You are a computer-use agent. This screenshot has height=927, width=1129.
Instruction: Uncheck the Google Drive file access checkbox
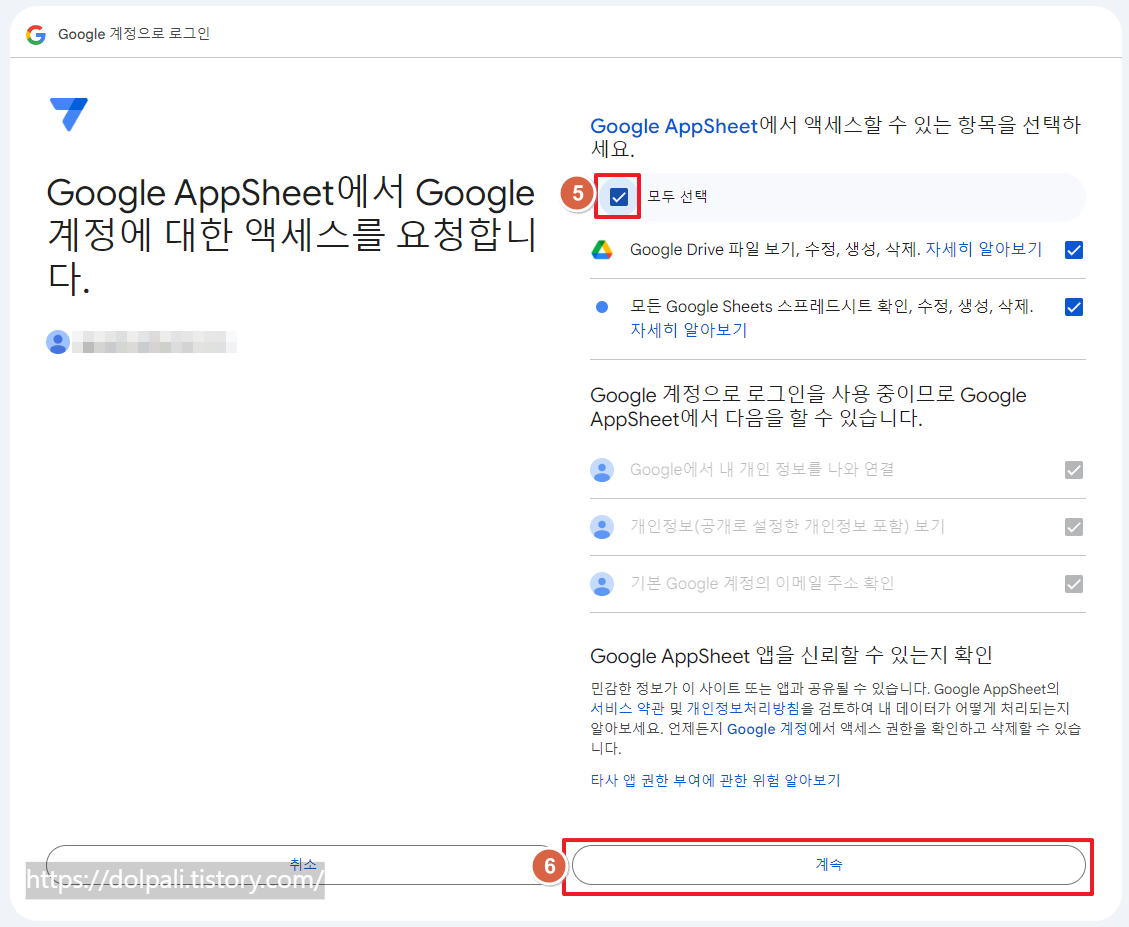1074,249
